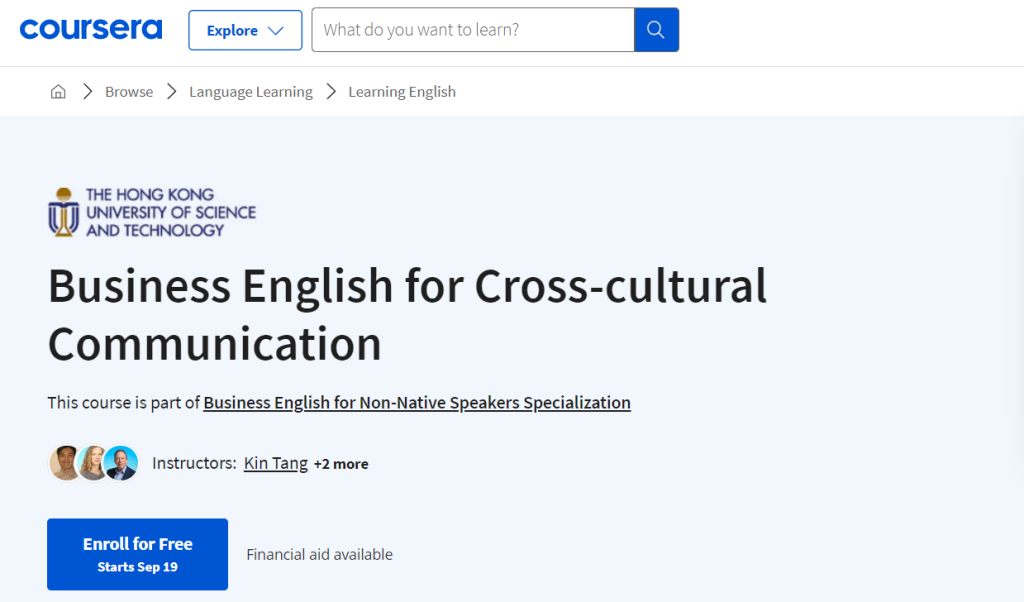This screenshot has height=602, width=1024.
Task: Go to Learning English breadcrumb
Action: [x=402, y=92]
